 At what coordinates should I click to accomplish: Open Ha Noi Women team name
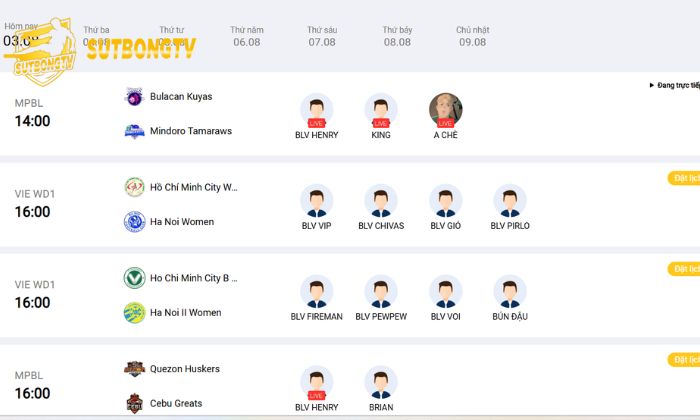182,221
